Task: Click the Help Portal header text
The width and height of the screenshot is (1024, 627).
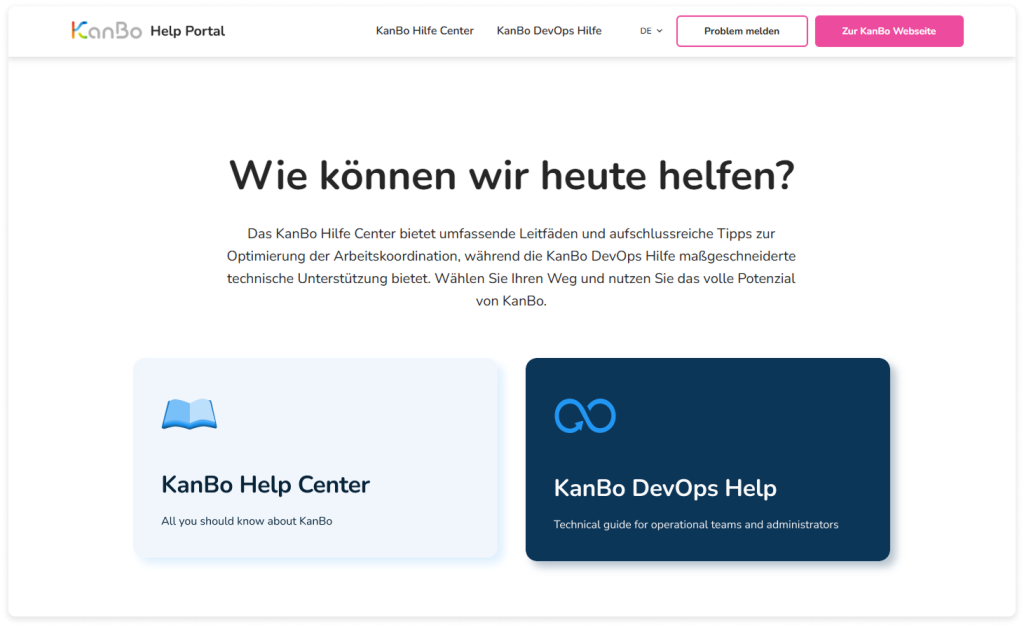Action: click(187, 31)
